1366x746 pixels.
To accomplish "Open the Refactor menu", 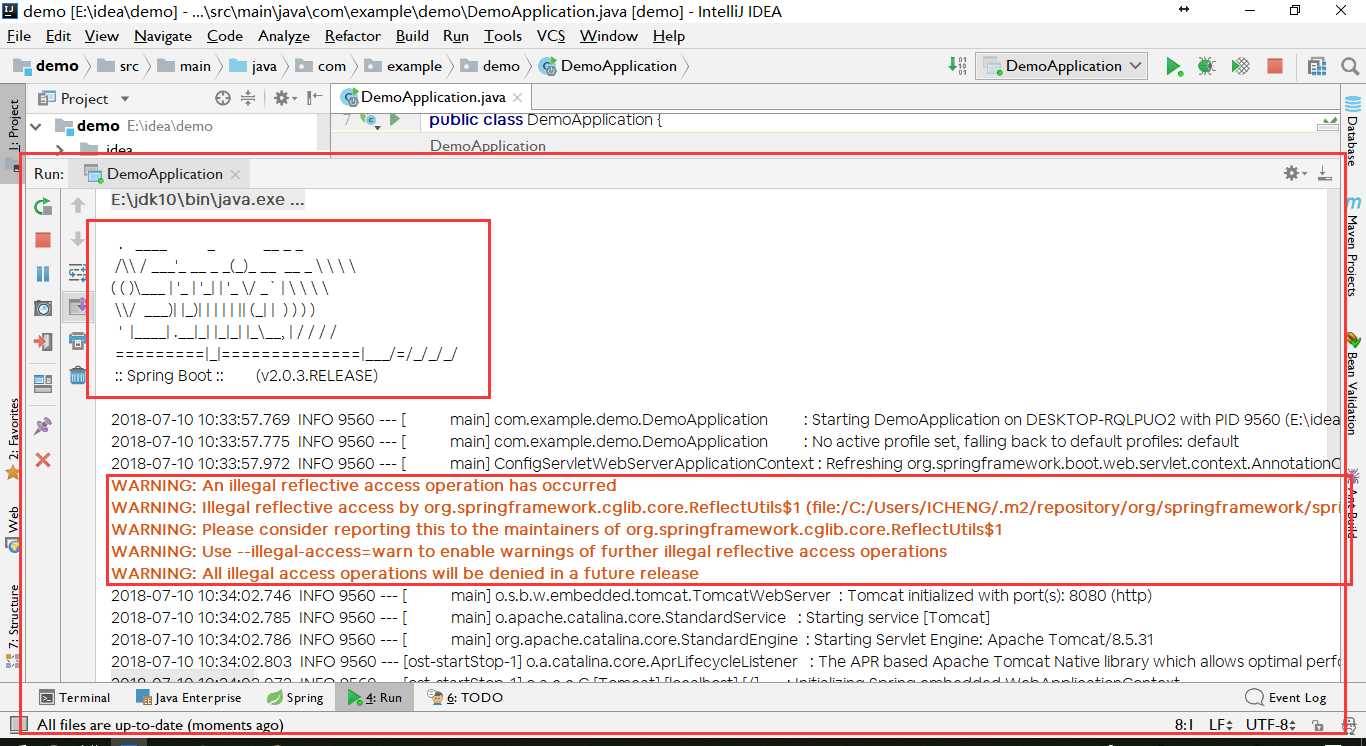I will click(x=352, y=35).
